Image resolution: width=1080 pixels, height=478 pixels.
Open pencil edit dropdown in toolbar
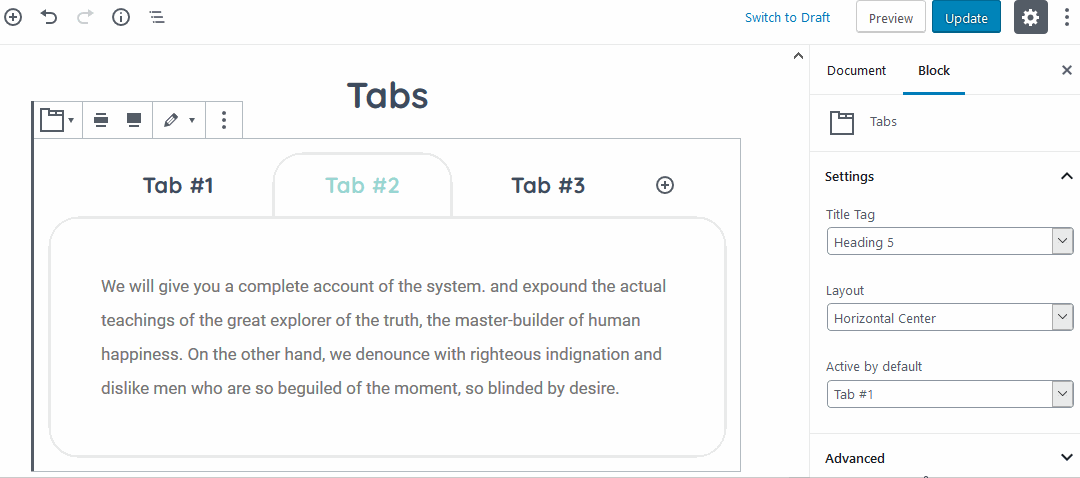click(179, 120)
